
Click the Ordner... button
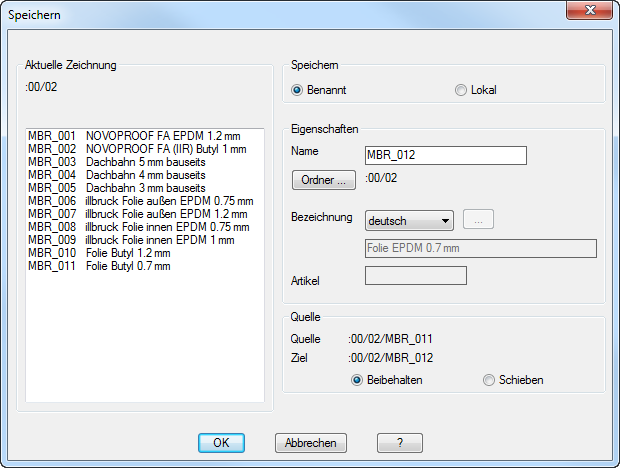[323, 181]
